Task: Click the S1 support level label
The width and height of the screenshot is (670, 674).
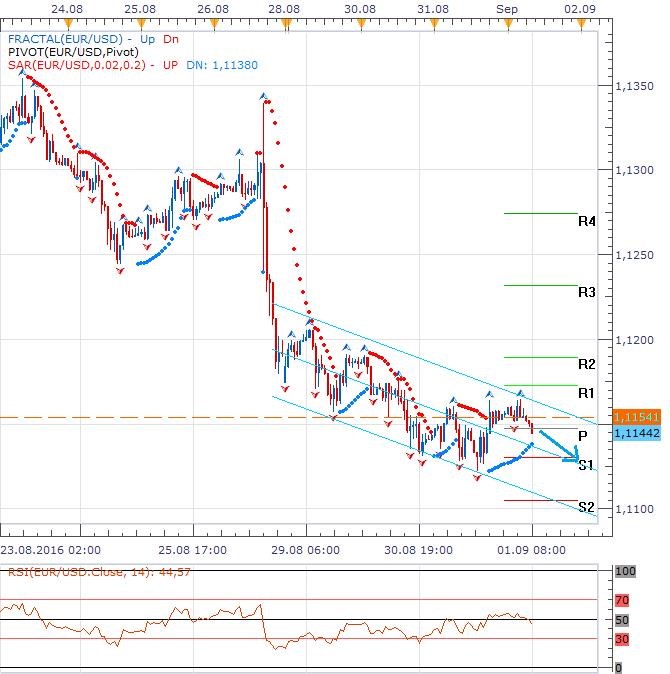Action: click(587, 465)
